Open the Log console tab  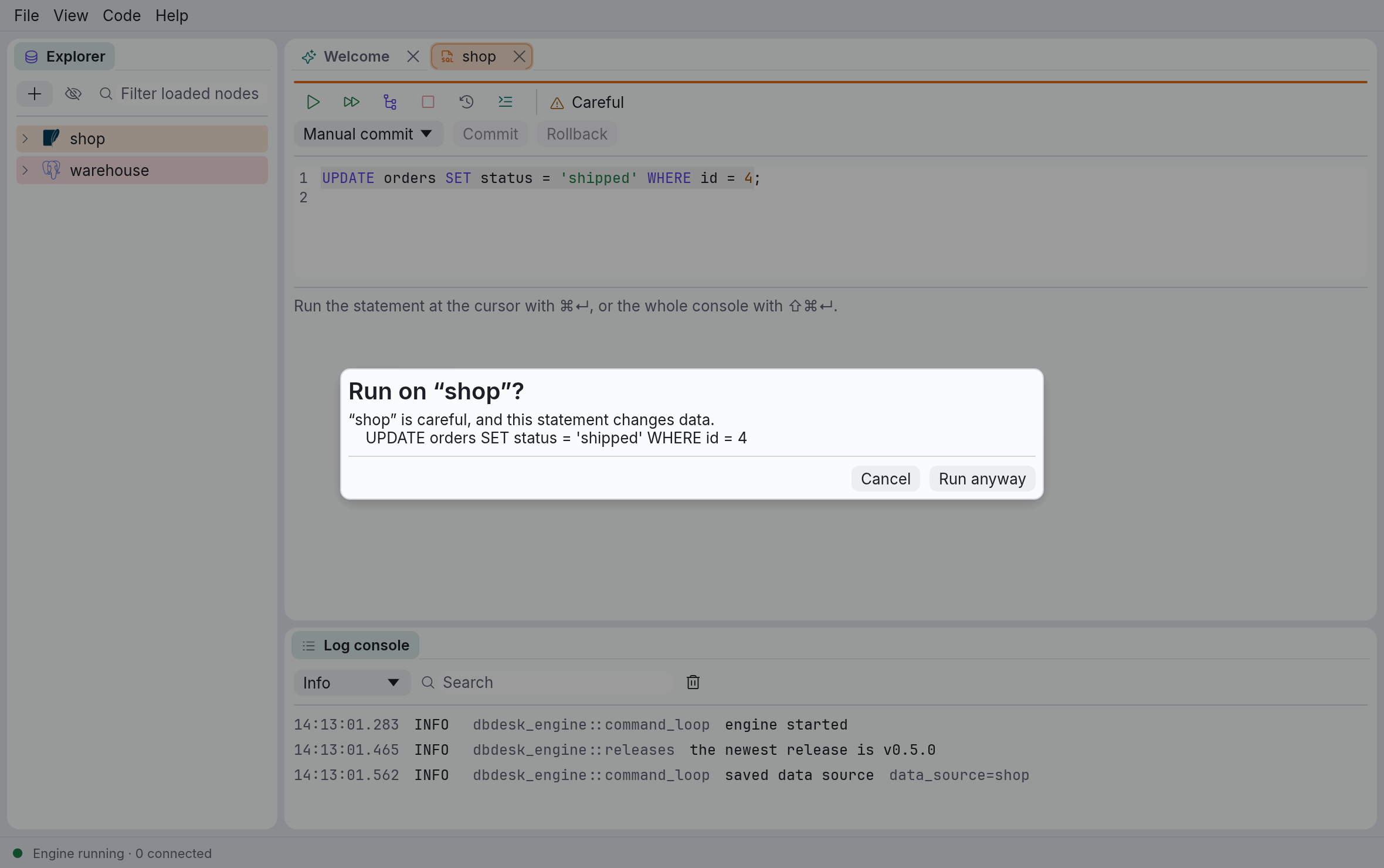click(x=355, y=645)
